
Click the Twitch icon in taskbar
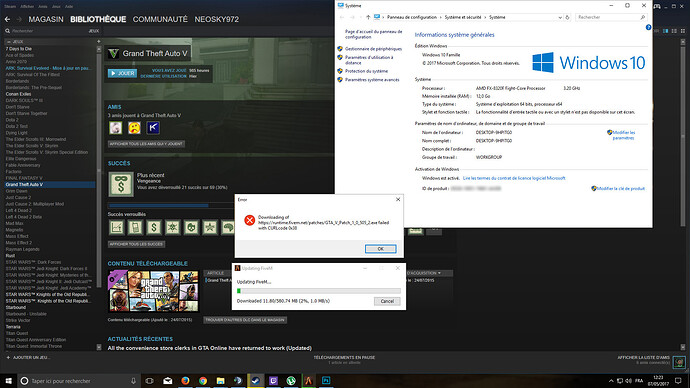pyautogui.click(x=273, y=381)
